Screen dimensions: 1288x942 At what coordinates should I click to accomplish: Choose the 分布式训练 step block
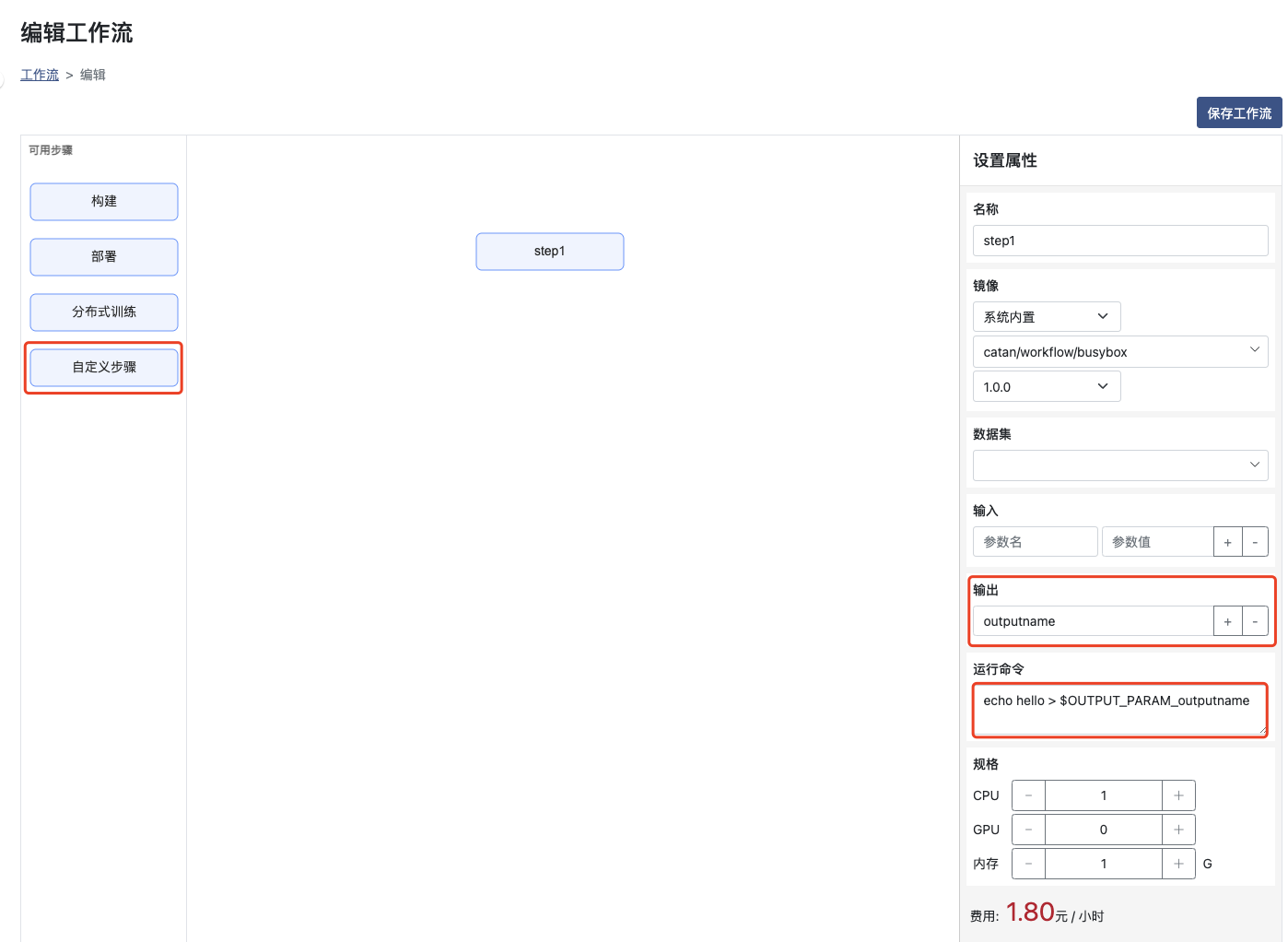pos(104,312)
